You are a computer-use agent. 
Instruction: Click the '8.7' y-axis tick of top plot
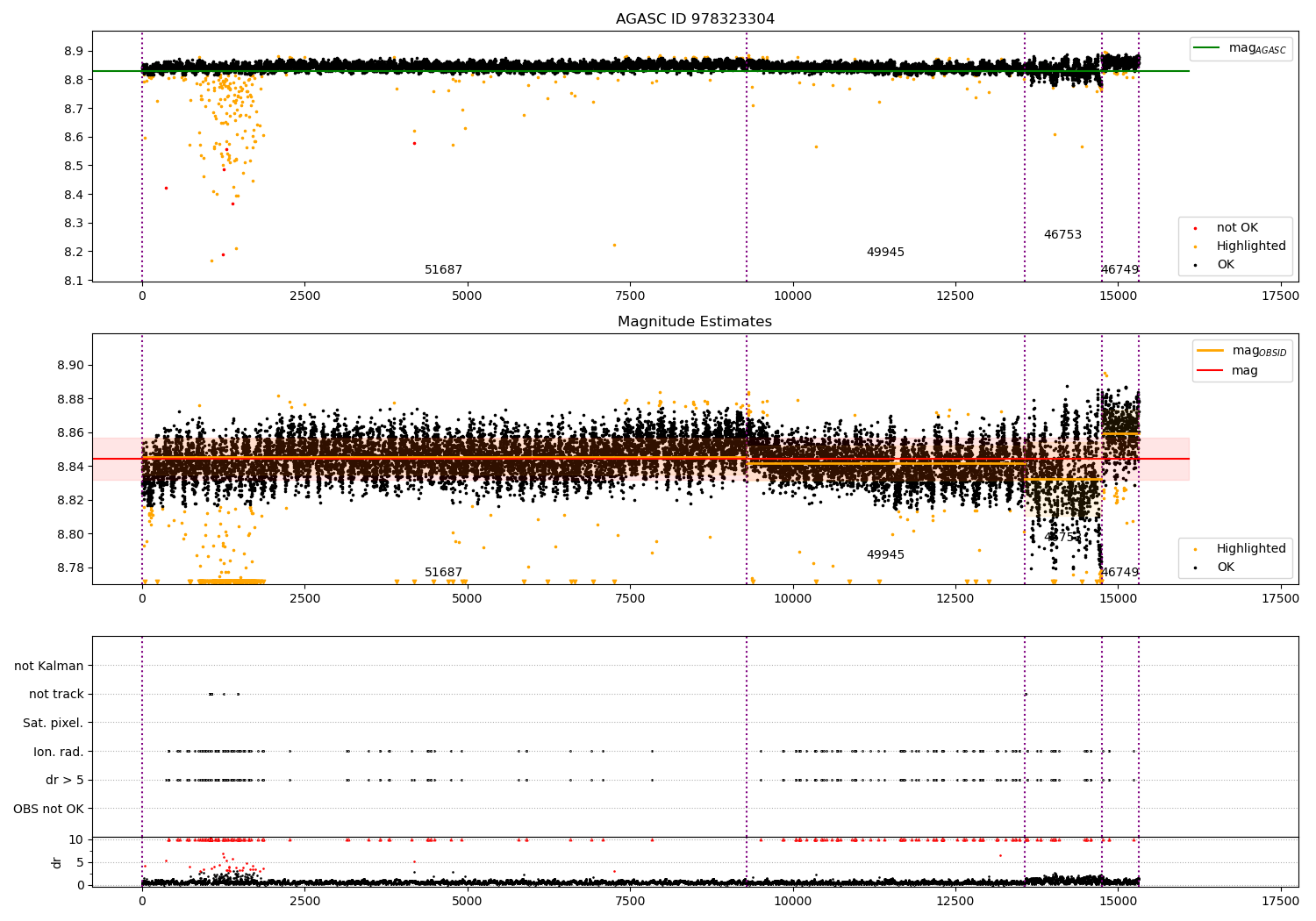75,109
